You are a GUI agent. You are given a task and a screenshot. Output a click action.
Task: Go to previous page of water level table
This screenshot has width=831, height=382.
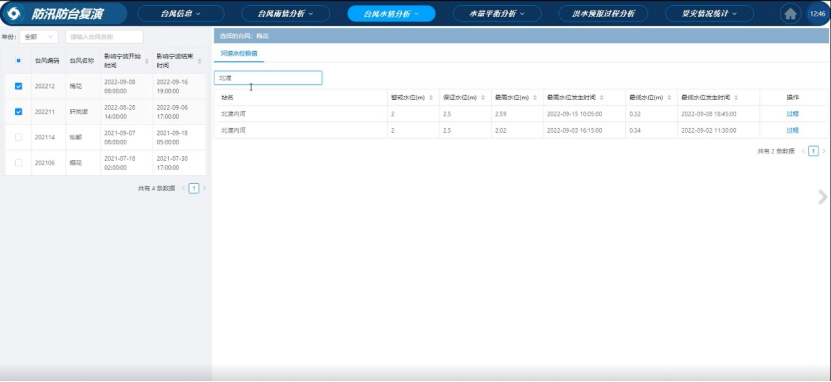click(803, 151)
